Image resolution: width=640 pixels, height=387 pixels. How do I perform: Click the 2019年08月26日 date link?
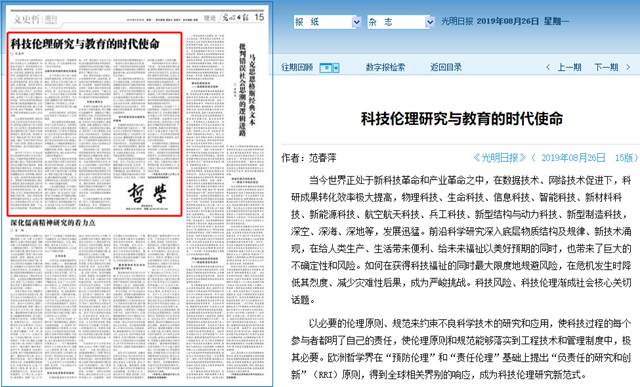point(573,158)
